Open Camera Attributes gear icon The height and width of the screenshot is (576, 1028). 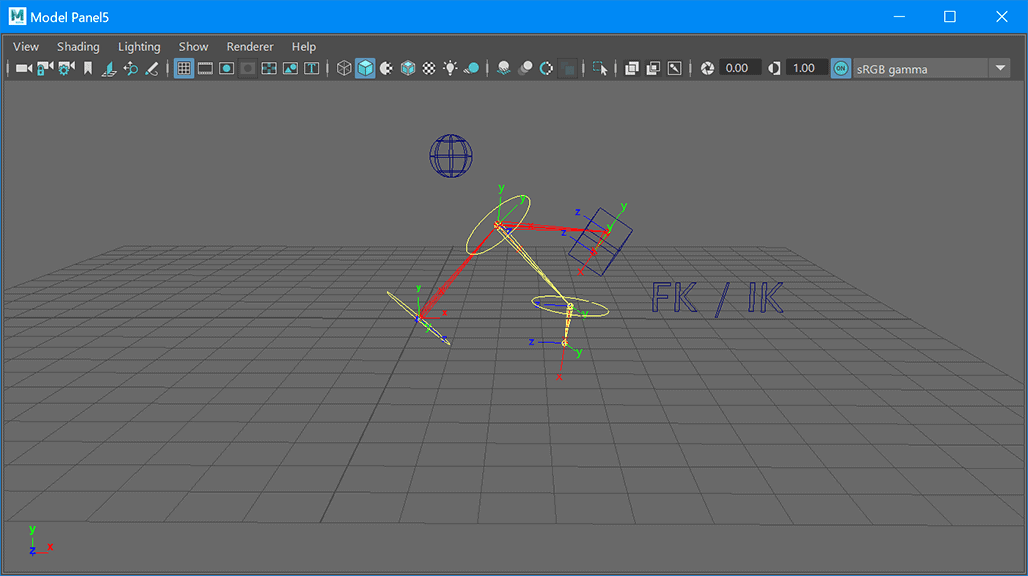pos(66,68)
